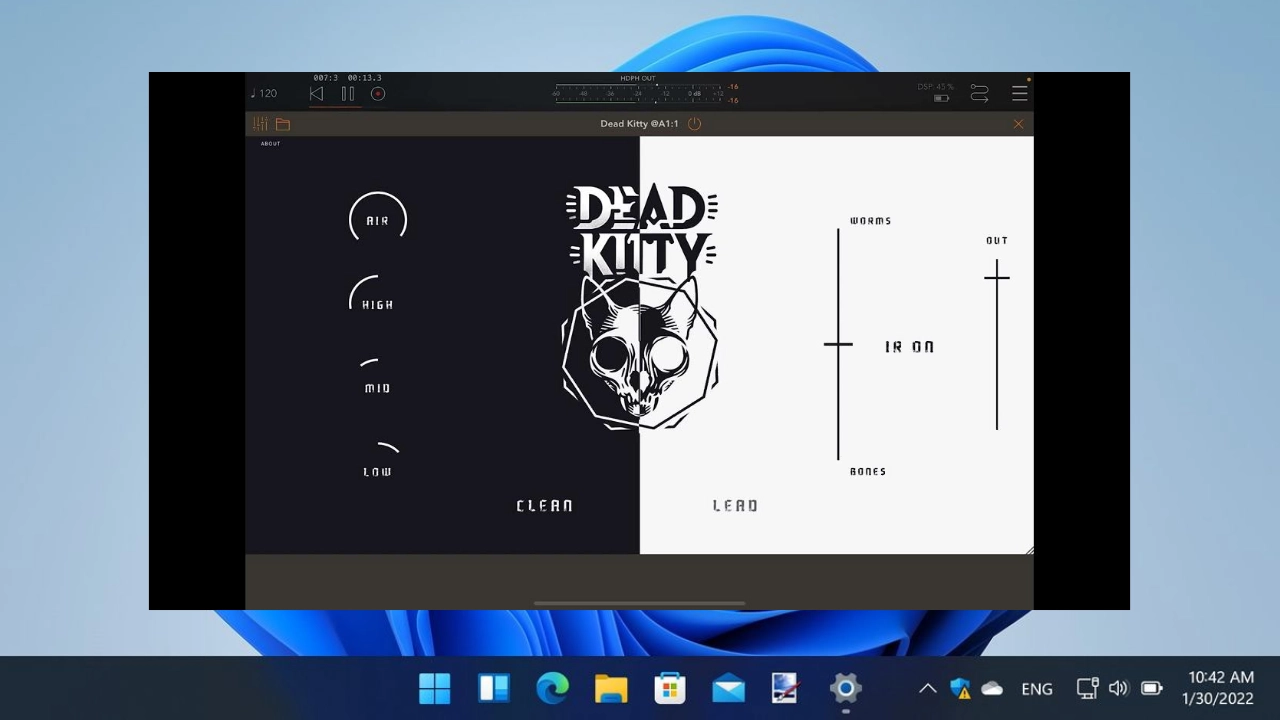The width and height of the screenshot is (1280, 720).
Task: Expand hidden system tray icons chevron
Action: 928,688
